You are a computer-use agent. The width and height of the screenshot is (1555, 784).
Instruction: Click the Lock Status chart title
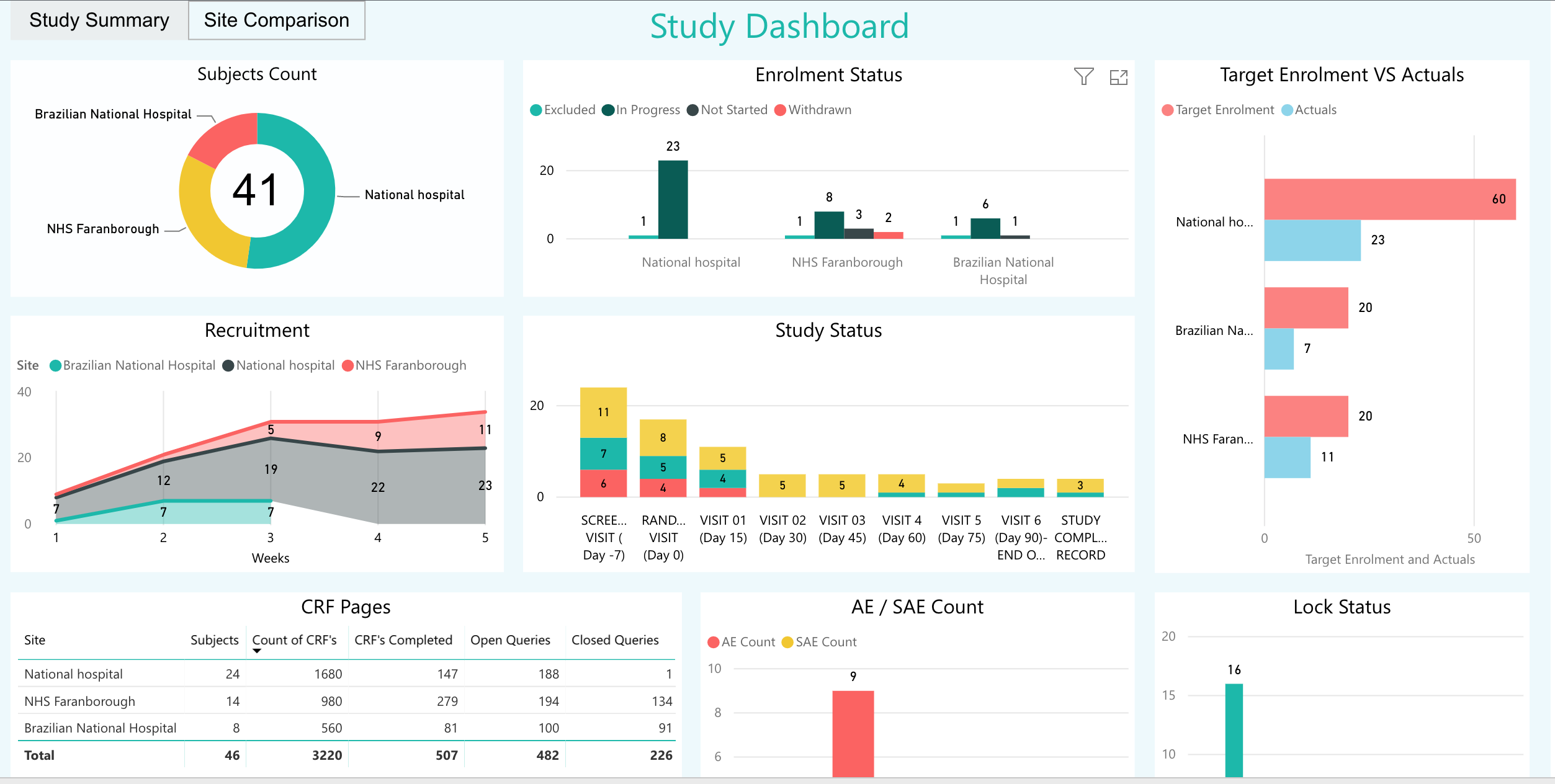click(1342, 607)
